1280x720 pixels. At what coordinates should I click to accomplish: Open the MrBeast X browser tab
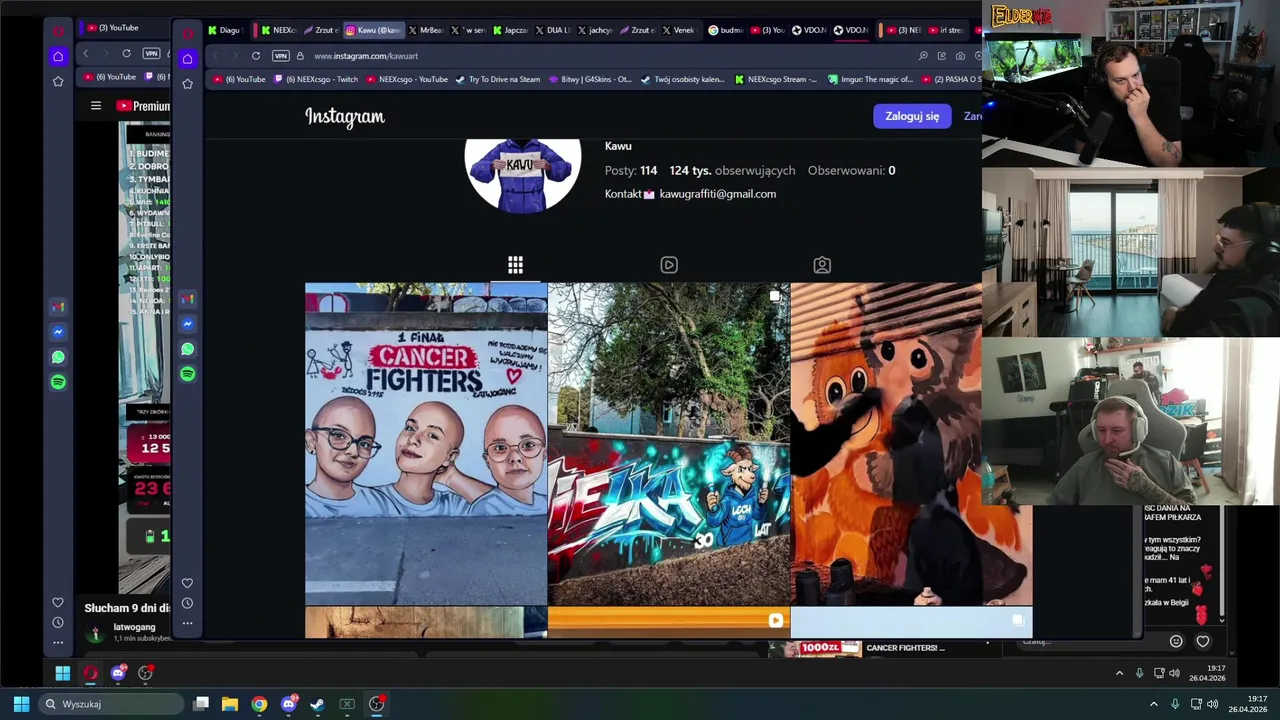(425, 30)
